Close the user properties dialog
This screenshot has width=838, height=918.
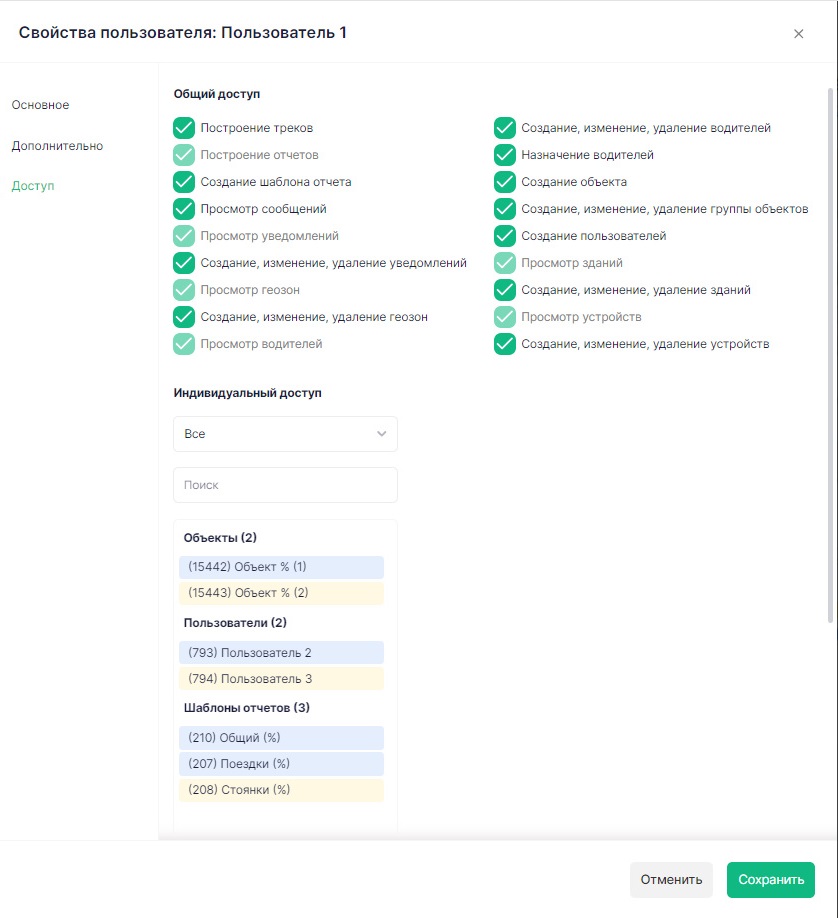(x=798, y=34)
